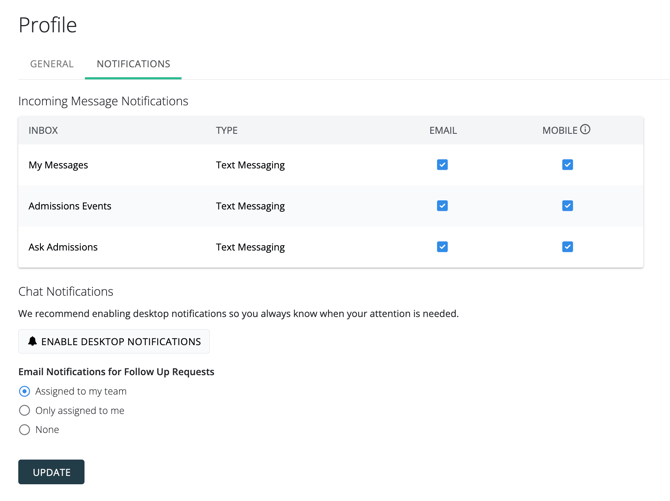Click the Email column header
The height and width of the screenshot is (501, 670).
(443, 131)
